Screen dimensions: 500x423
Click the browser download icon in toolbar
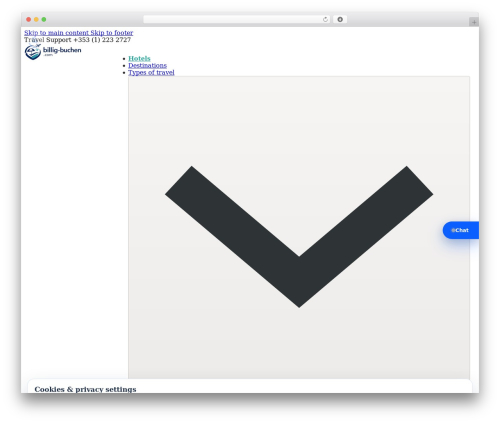click(x=340, y=19)
